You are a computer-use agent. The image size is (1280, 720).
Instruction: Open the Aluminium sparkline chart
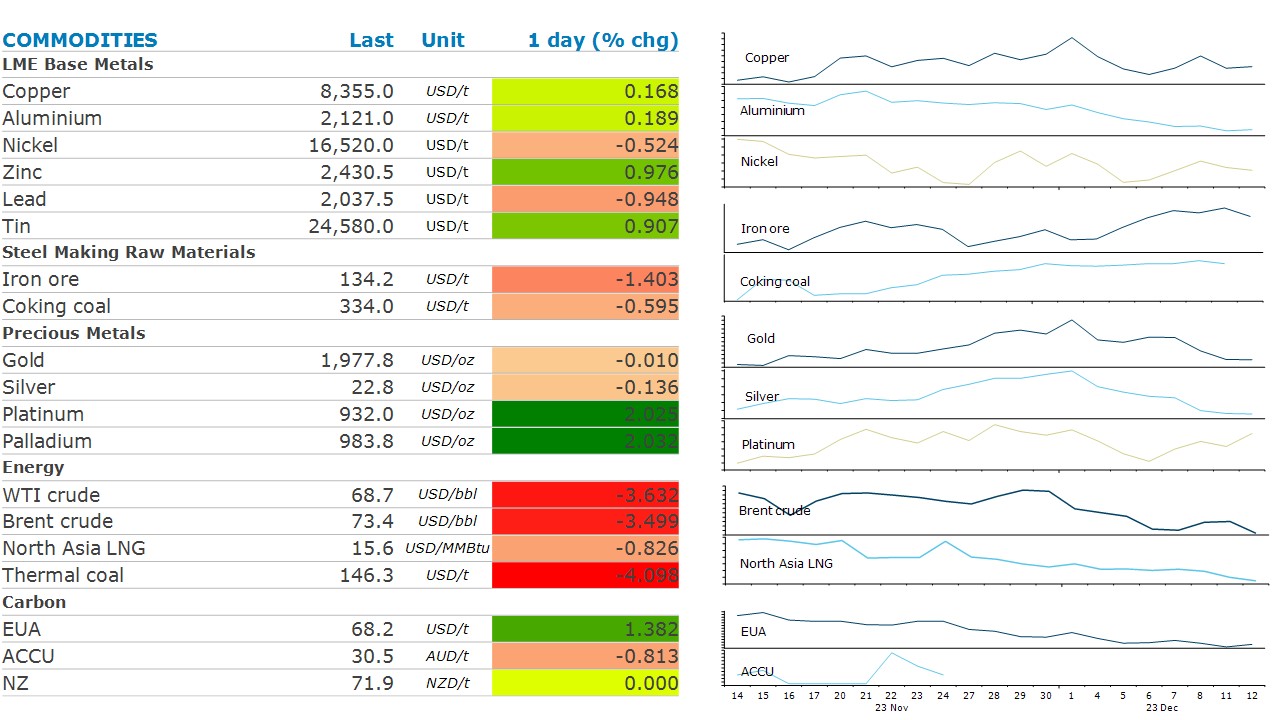click(994, 112)
